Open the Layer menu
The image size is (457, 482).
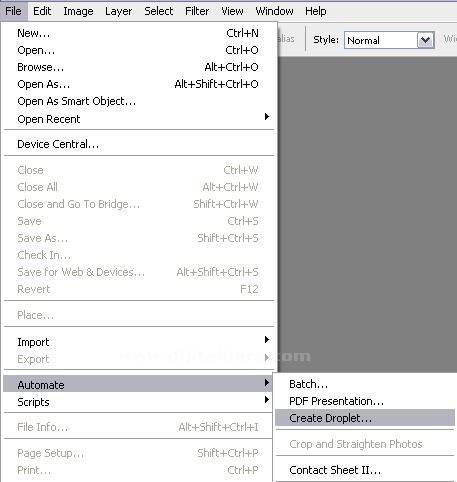[x=118, y=11]
